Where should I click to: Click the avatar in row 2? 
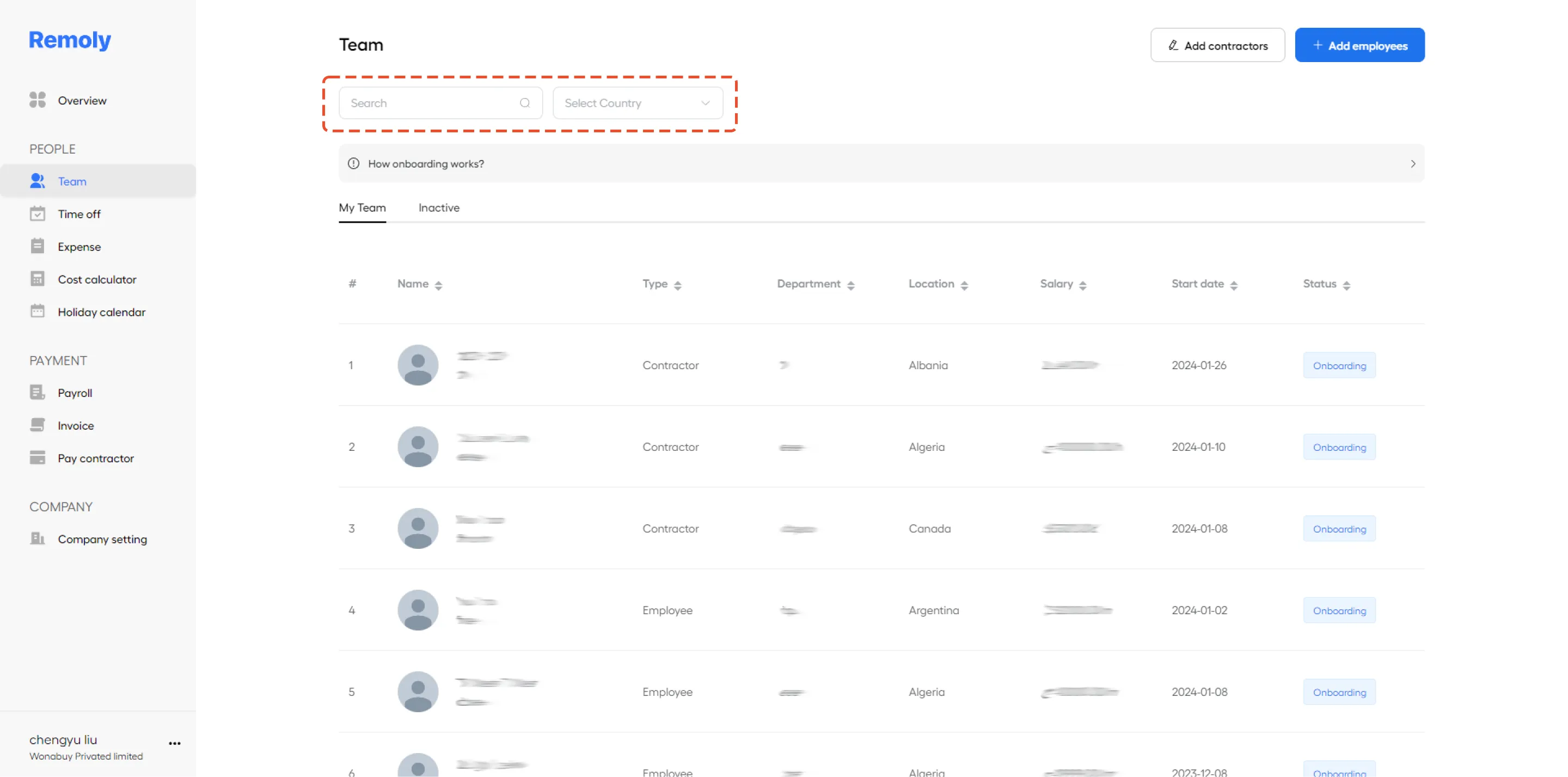[418, 446]
